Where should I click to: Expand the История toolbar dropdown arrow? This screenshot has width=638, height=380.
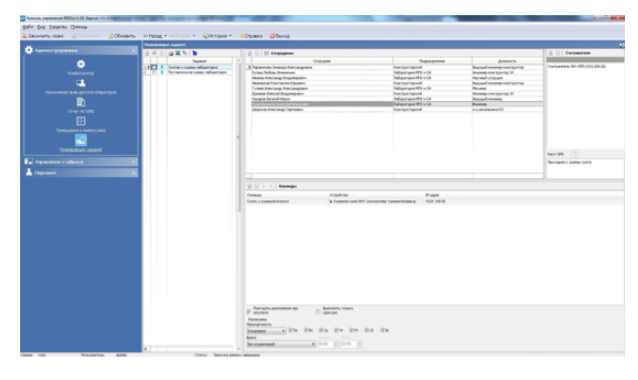[230, 36]
